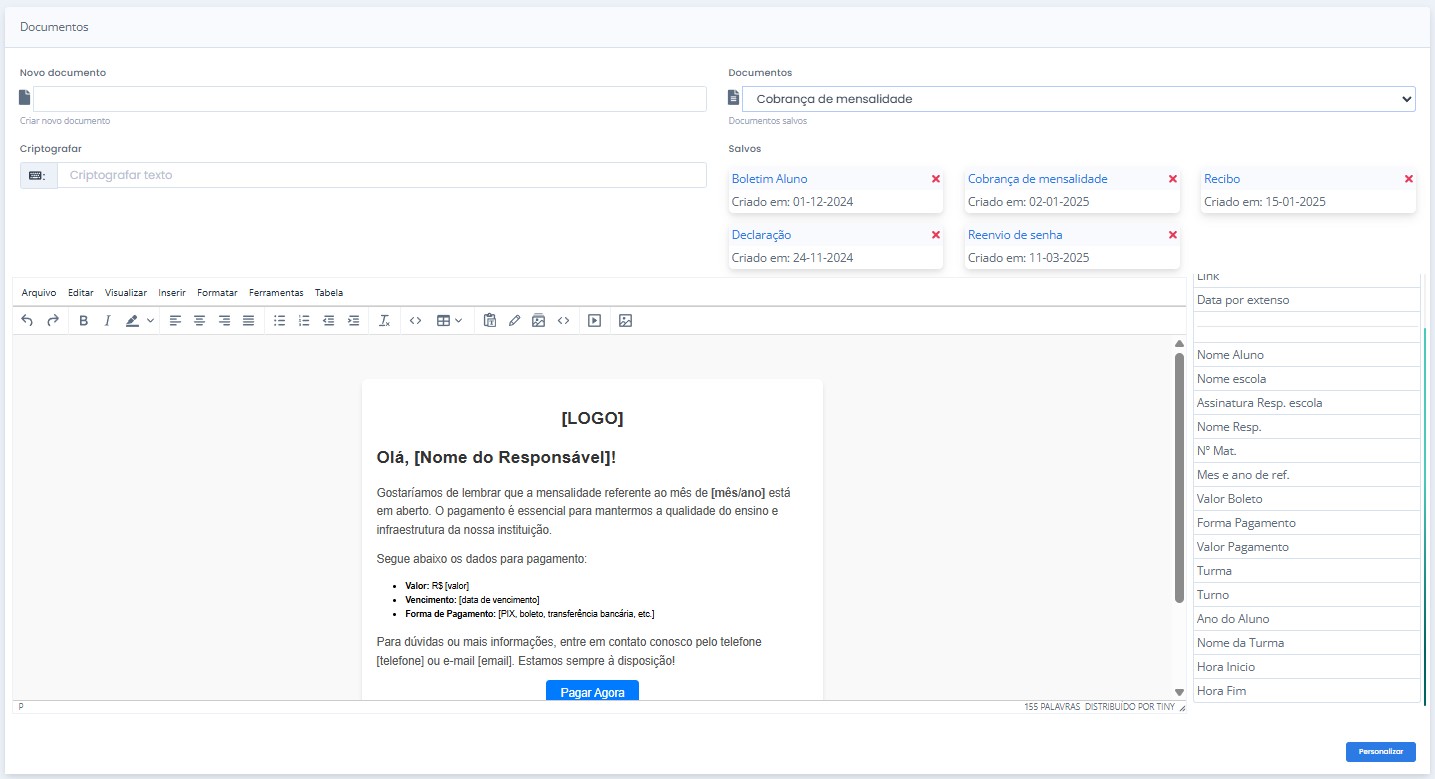Insert the Nome Aluno variable

click(1307, 355)
